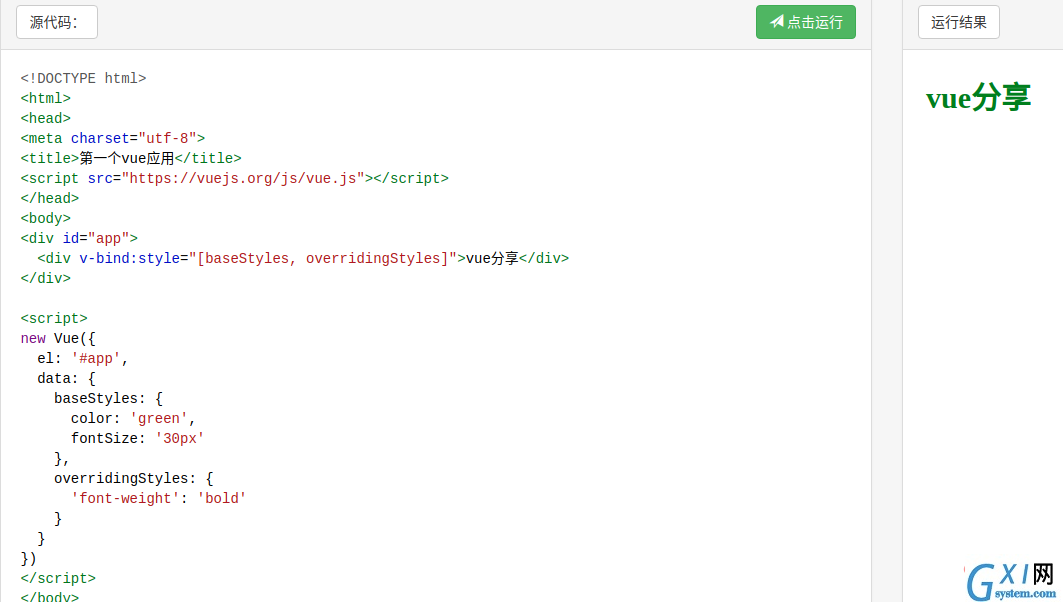Click the <title>第一个vue应用</title> line

point(131,159)
